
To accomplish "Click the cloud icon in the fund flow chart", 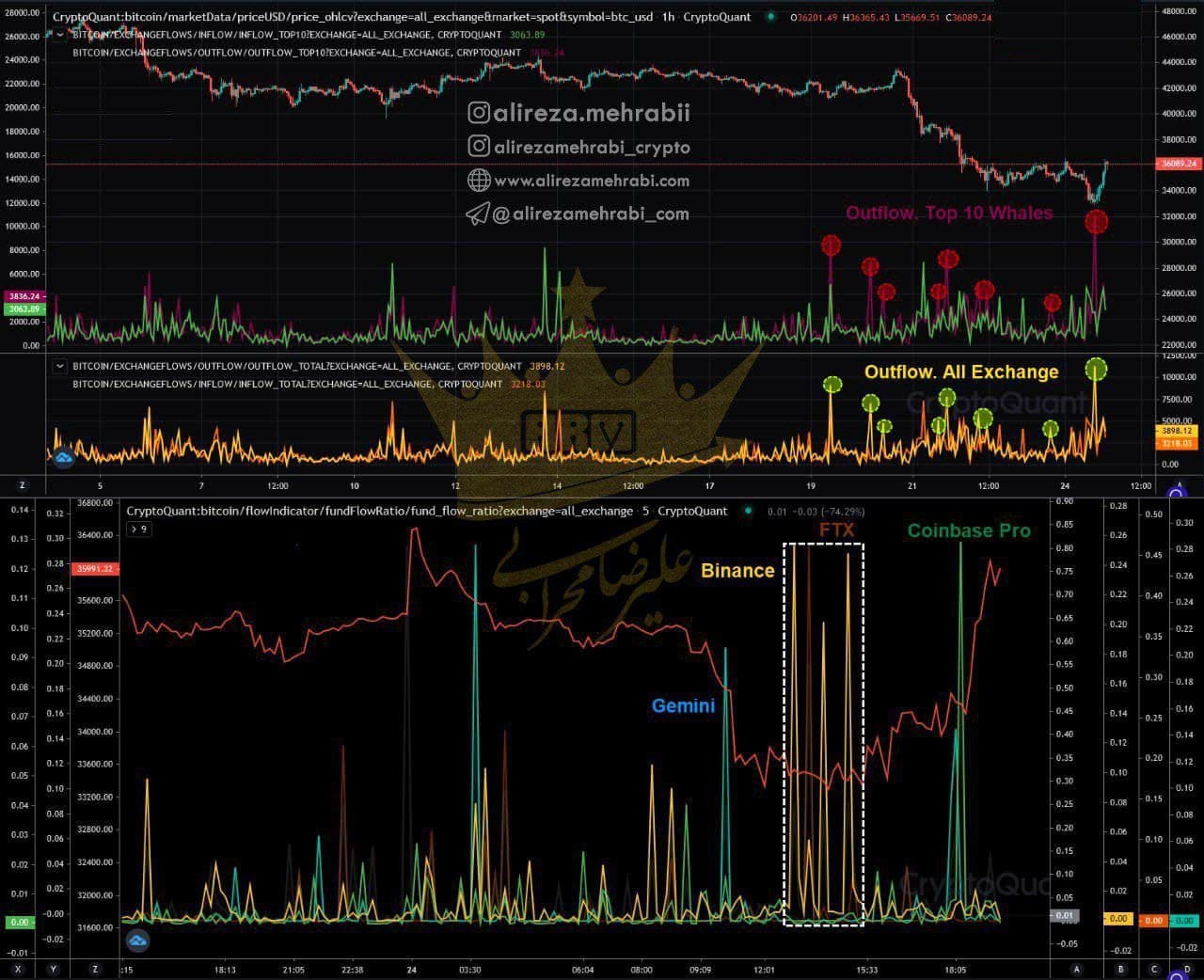I will (x=138, y=940).
